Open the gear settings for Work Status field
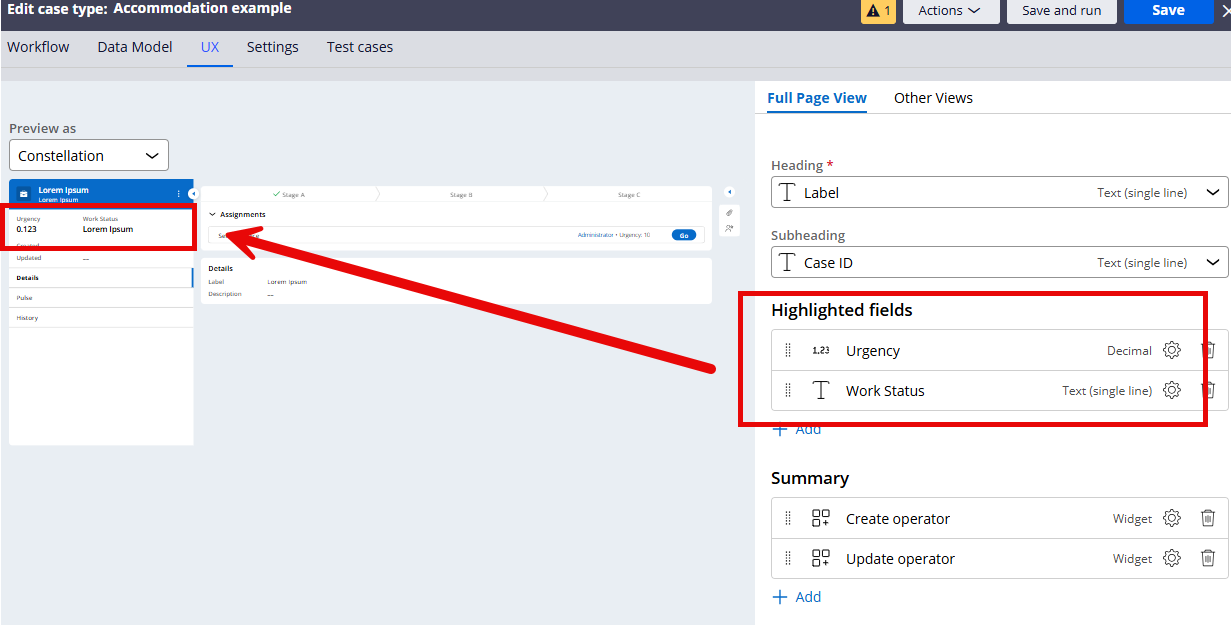 click(1171, 390)
